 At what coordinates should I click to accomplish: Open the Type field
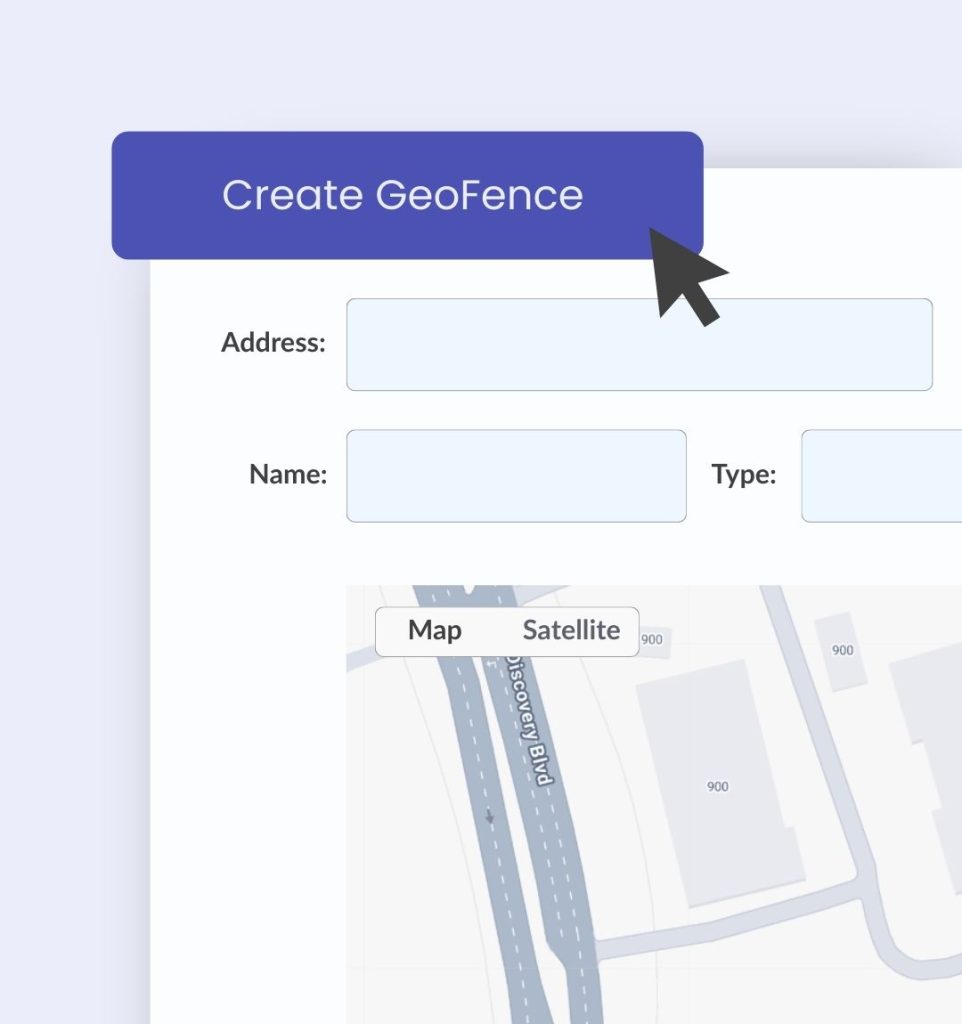click(x=885, y=475)
